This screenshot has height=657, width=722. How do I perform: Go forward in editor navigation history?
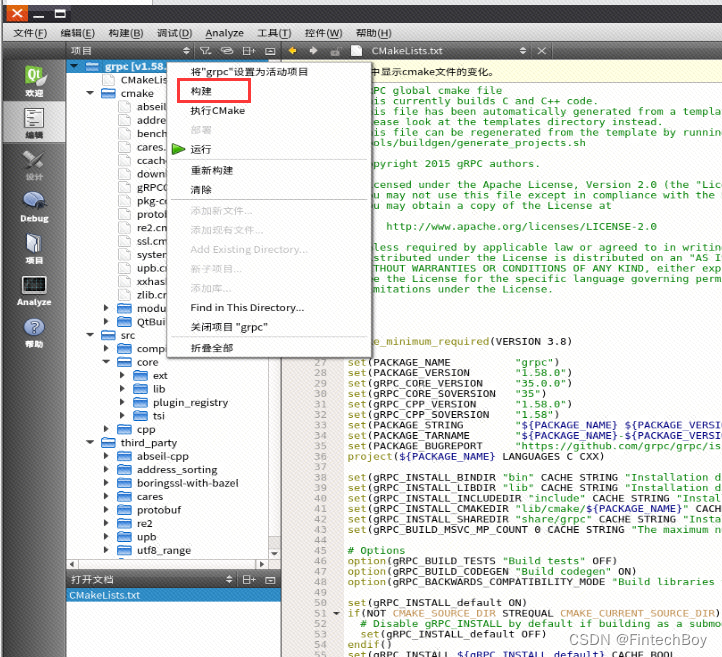(x=314, y=51)
